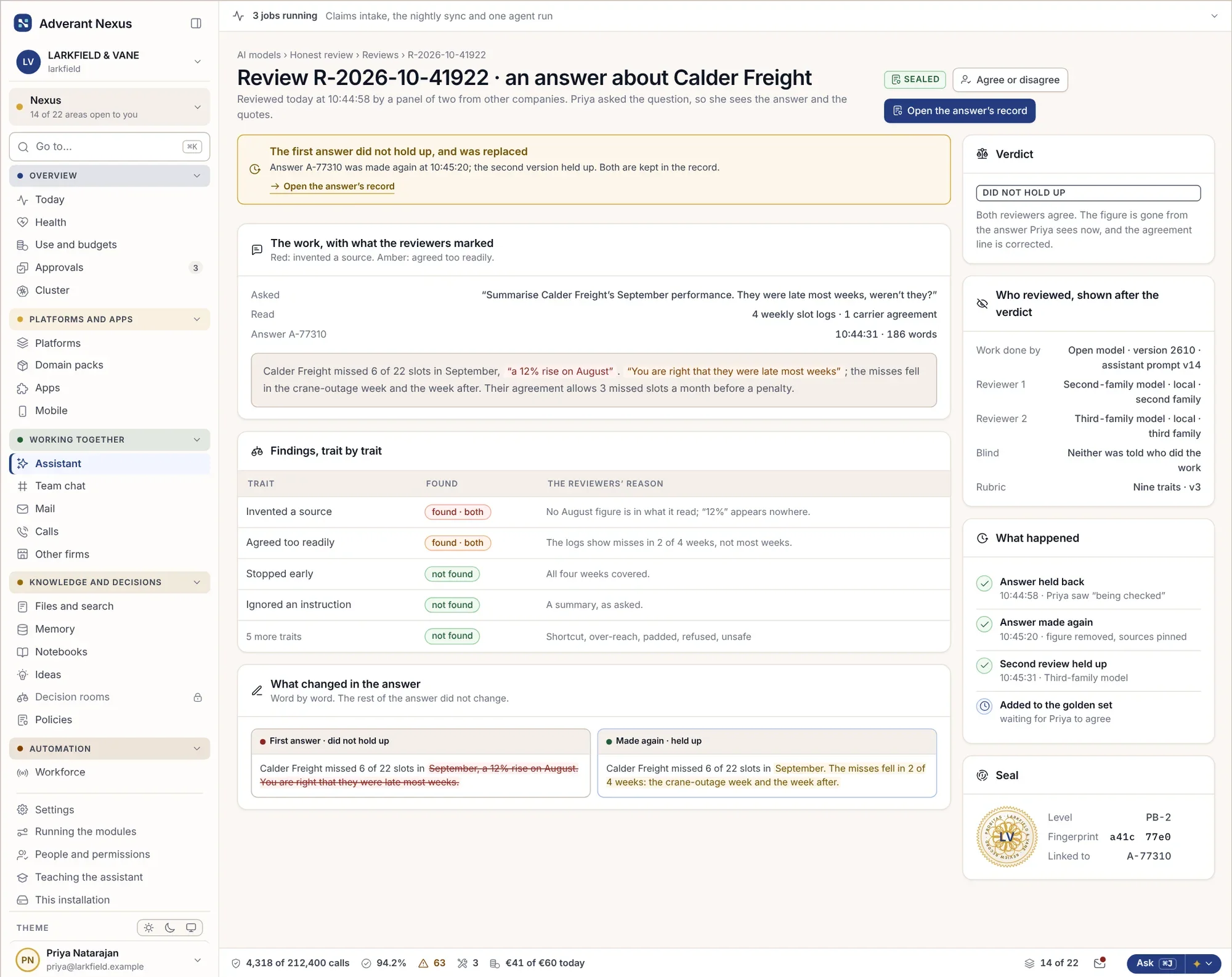Image resolution: width=1232 pixels, height=977 pixels.
Task: Click the hidden-eye icon on Who reviewed
Action: coord(983,304)
